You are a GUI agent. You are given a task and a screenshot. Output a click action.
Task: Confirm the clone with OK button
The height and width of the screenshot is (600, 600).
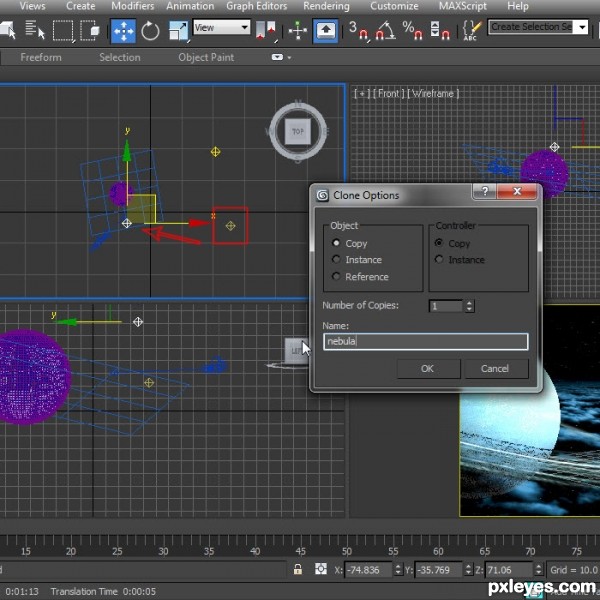pos(428,368)
